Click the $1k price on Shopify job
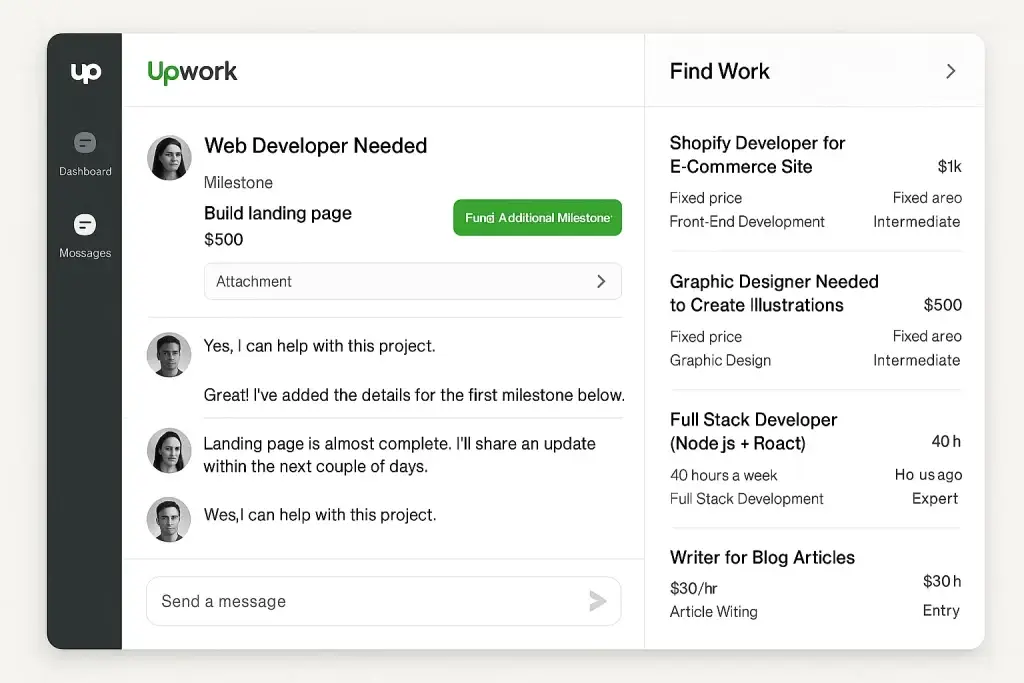 click(950, 167)
